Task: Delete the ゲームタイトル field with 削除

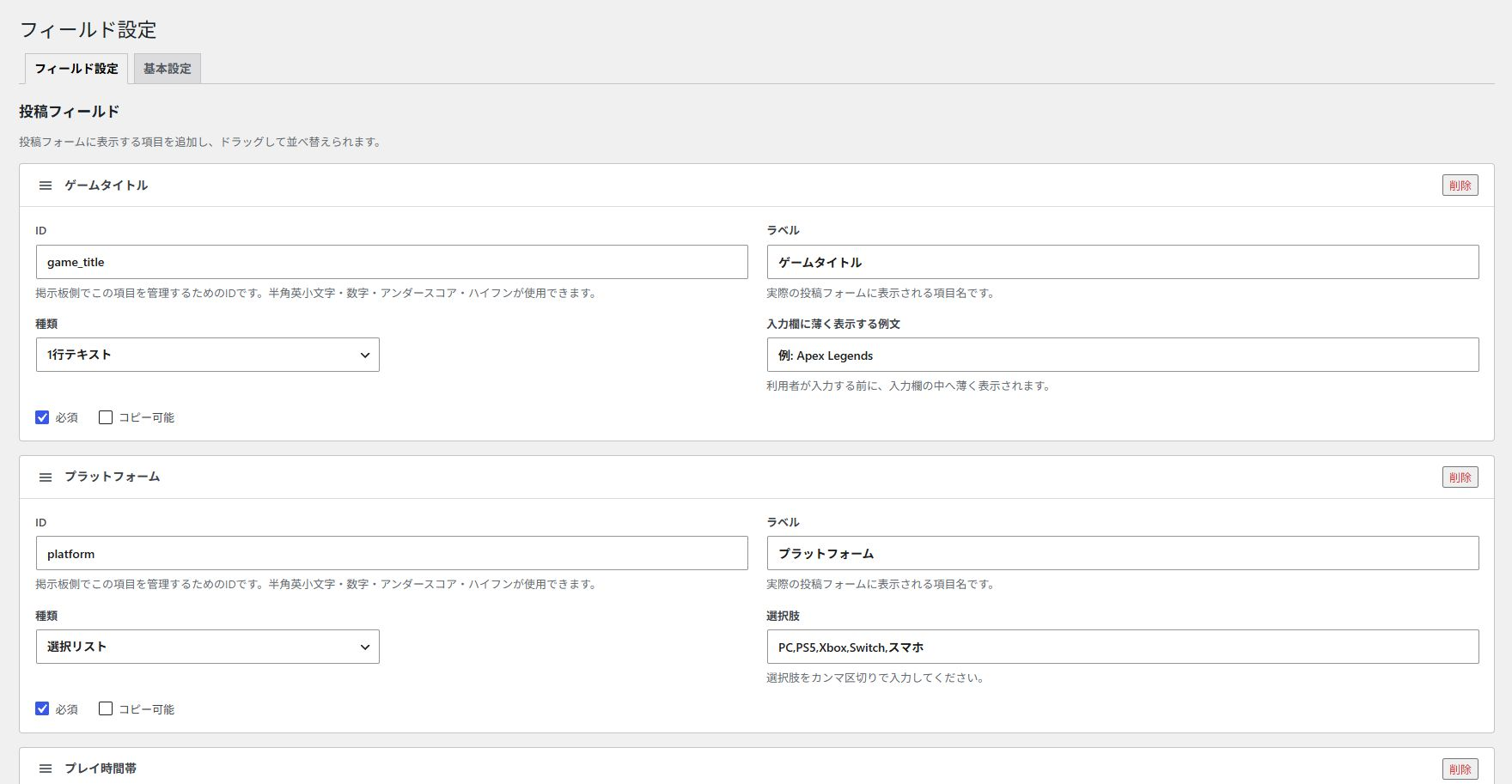Action: point(1460,185)
